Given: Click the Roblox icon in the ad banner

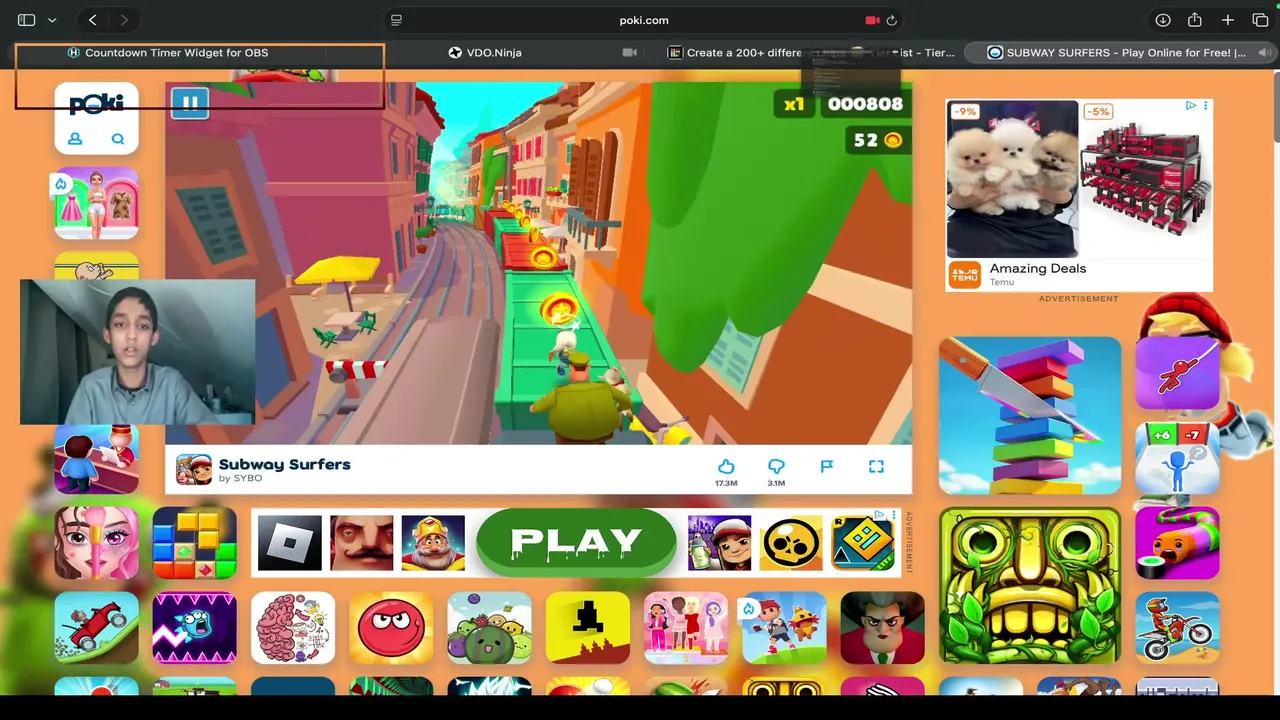Looking at the screenshot, I should (290, 543).
